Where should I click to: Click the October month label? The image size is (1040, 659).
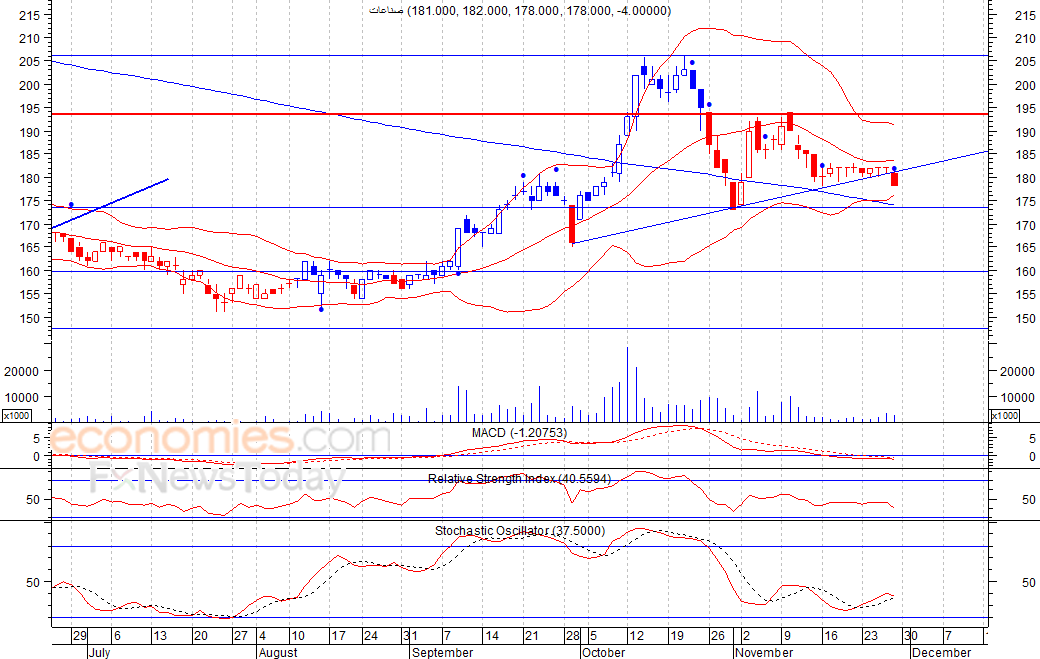(x=603, y=652)
